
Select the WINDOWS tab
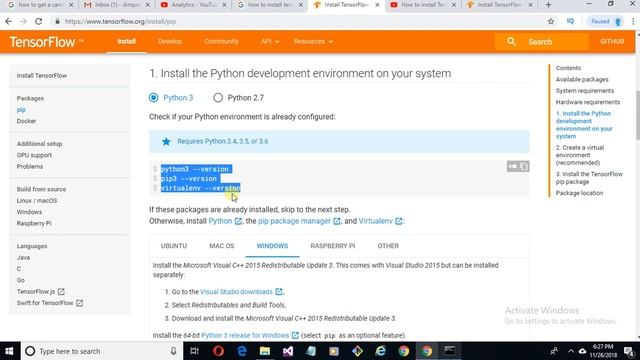pyautogui.click(x=272, y=246)
